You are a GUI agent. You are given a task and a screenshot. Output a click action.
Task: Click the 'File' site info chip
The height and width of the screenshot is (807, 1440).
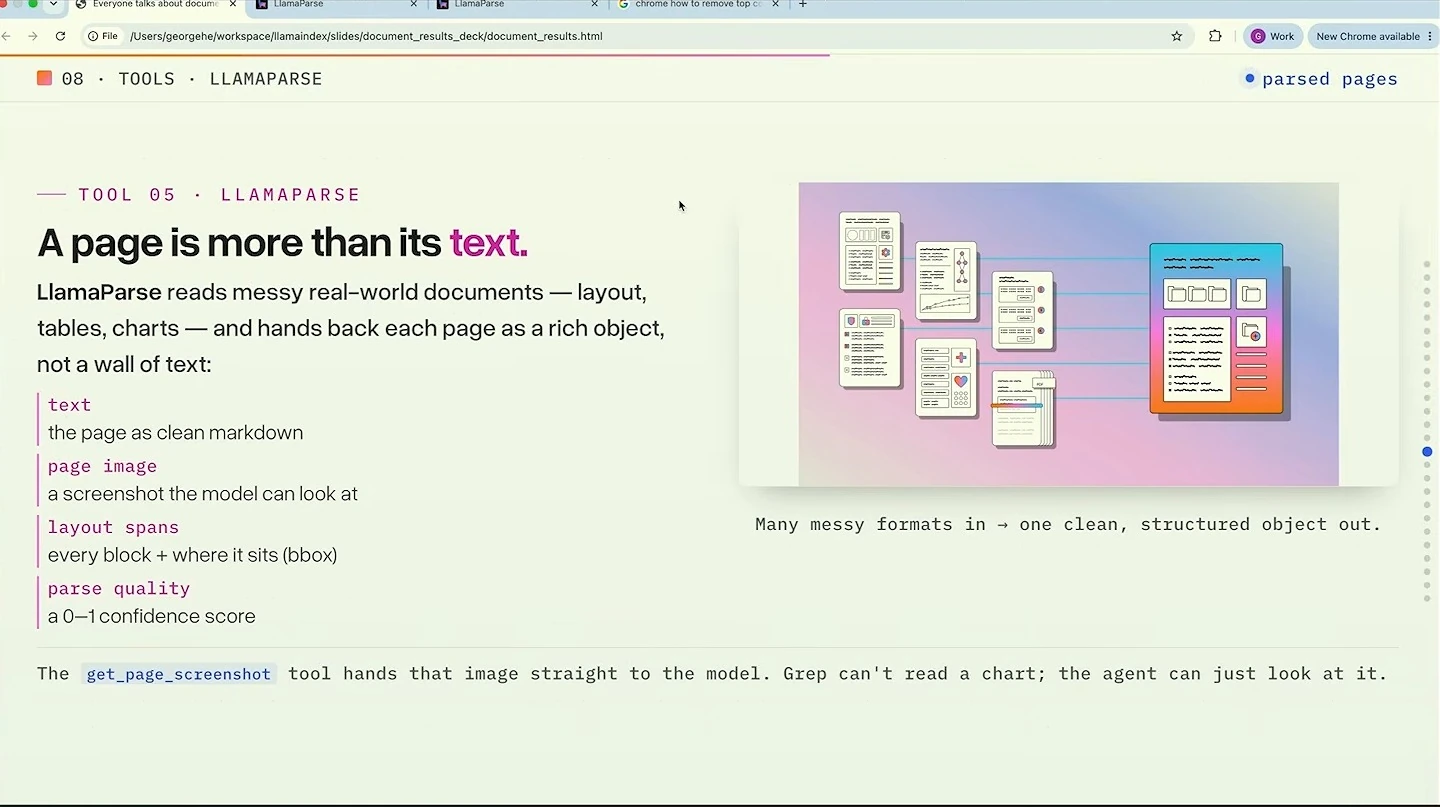click(x=103, y=36)
